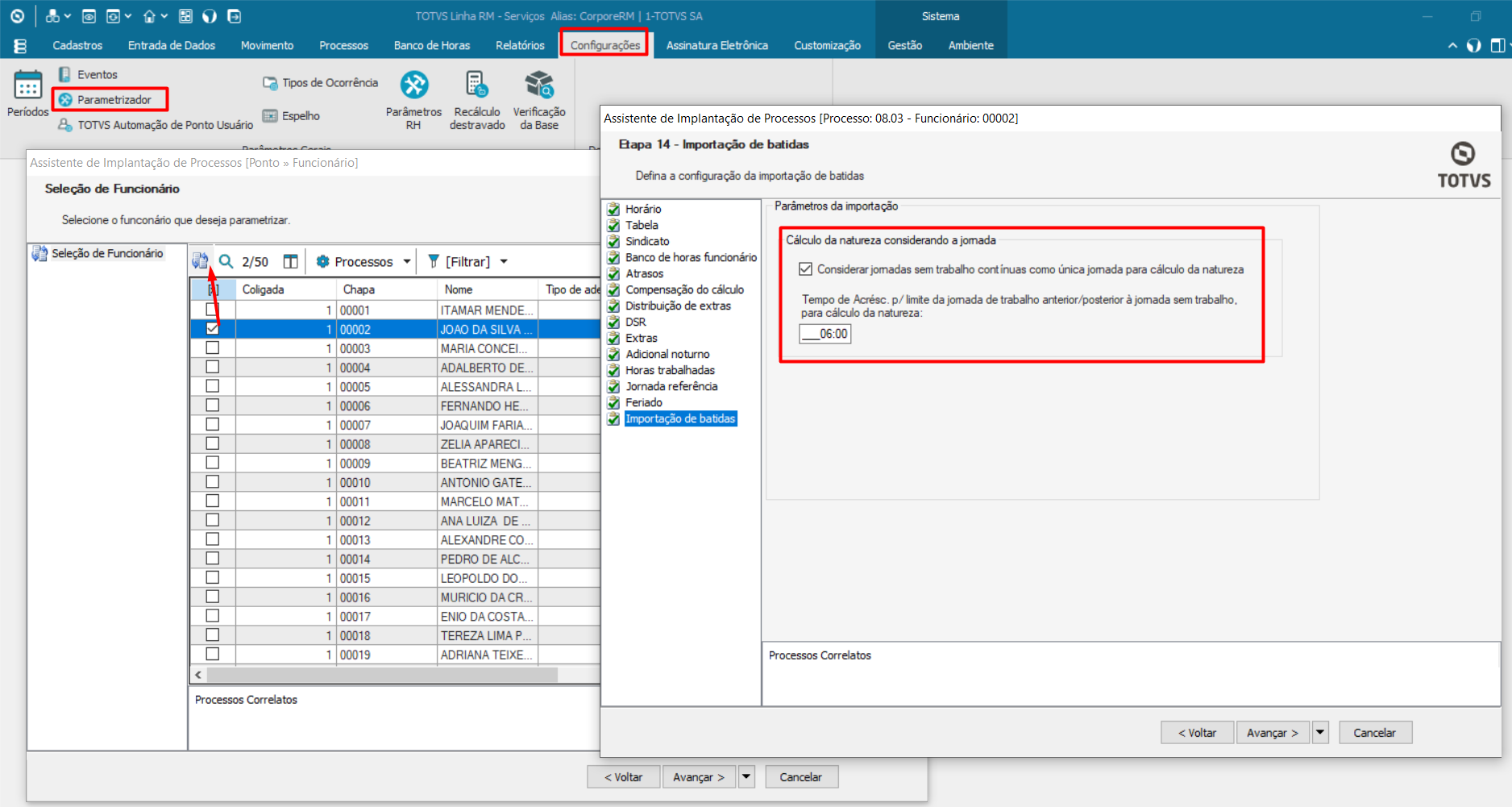This screenshot has height=807, width=1512.
Task: Check the box for employee 00001
Action: 212,310
